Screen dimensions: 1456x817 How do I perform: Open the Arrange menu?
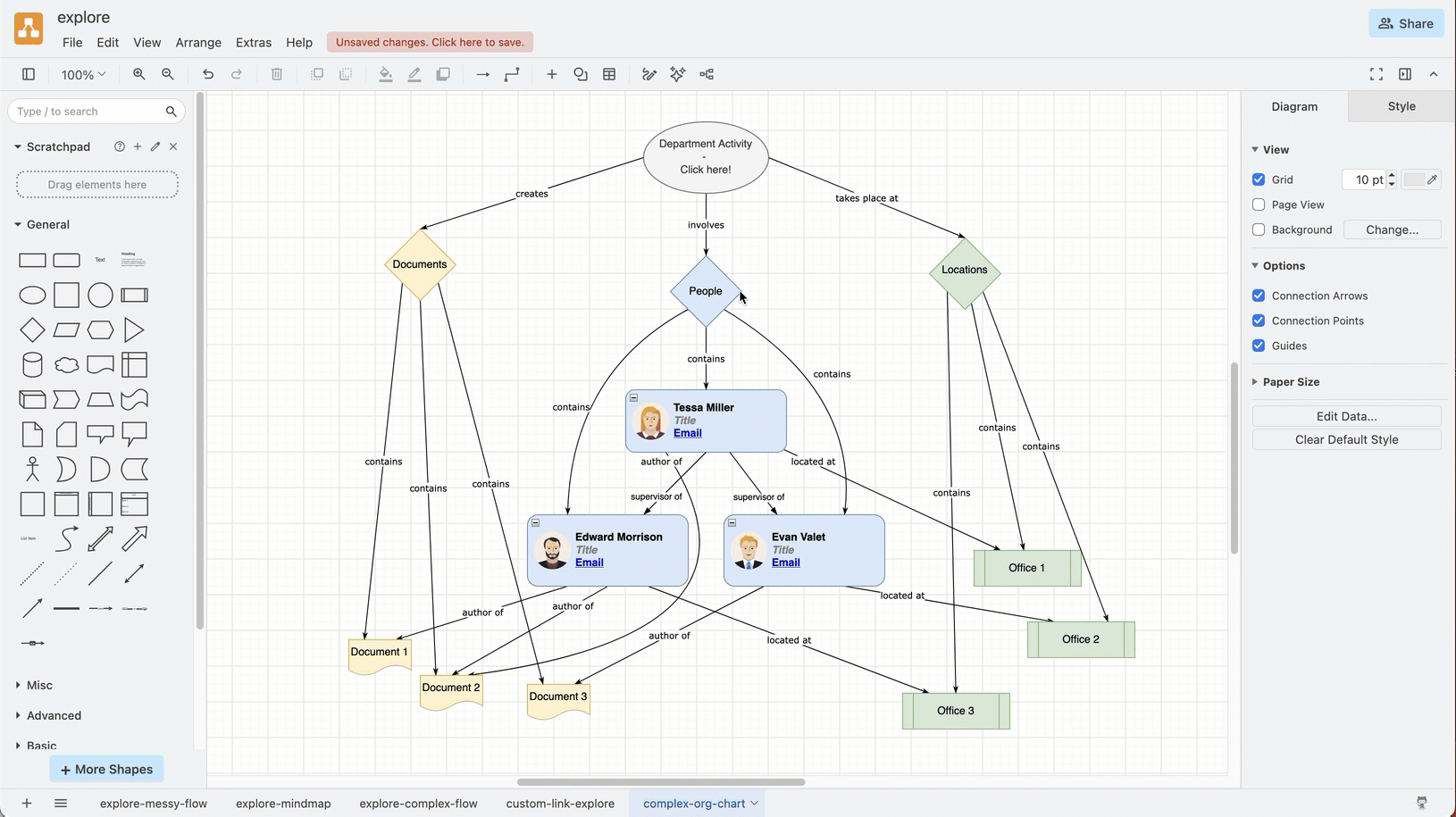198,42
